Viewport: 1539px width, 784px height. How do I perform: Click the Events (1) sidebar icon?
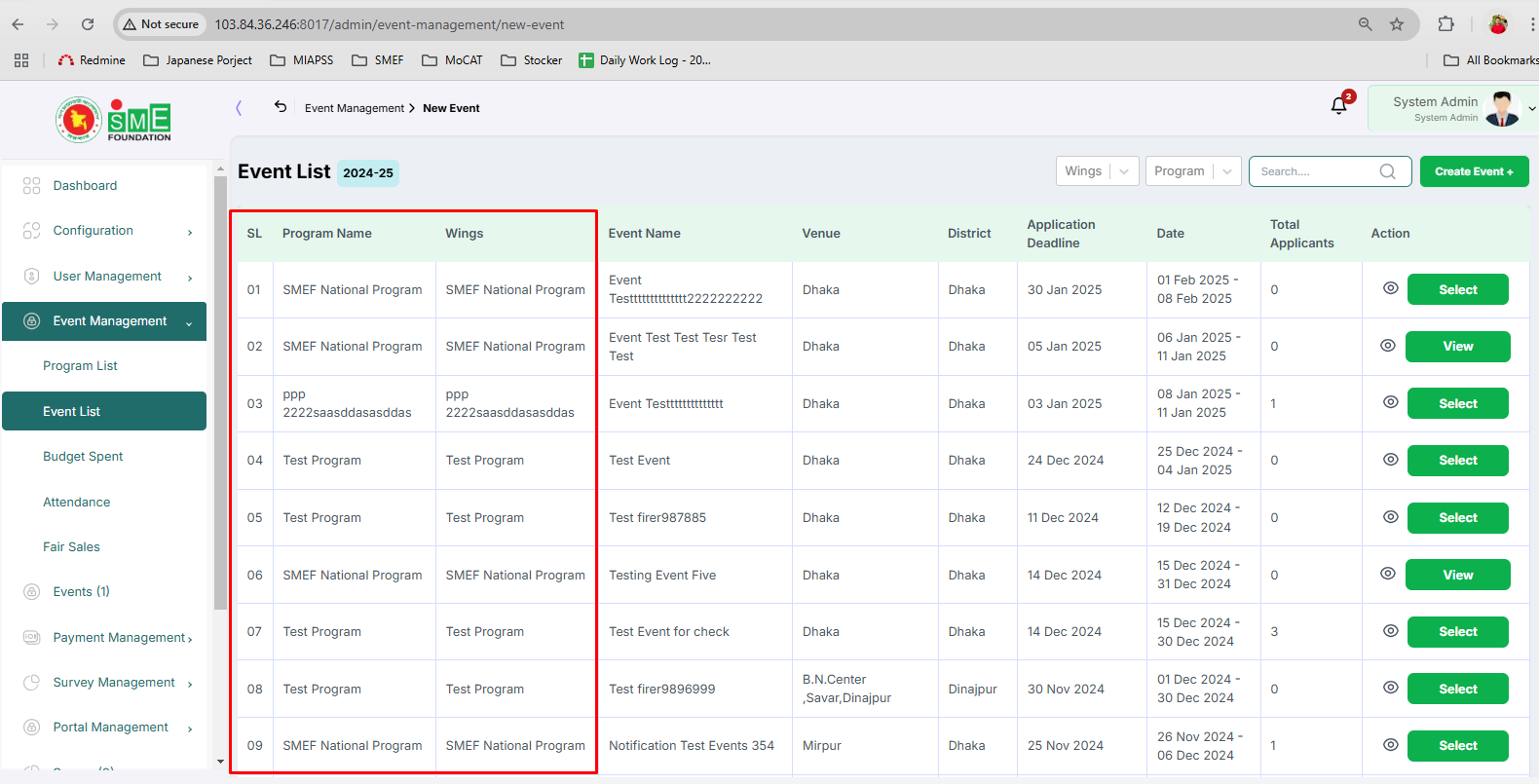[x=32, y=592]
